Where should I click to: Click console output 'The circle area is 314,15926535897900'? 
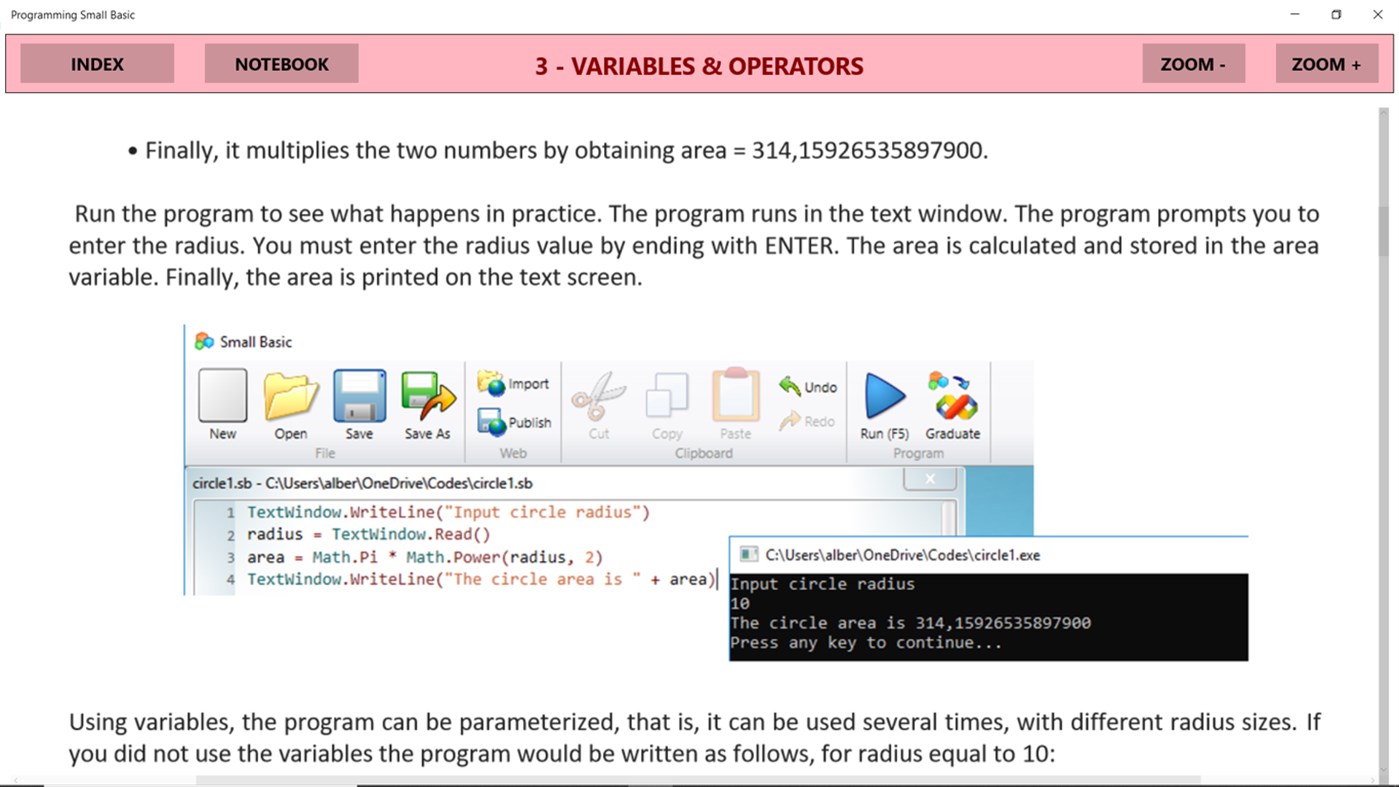pyautogui.click(x=910, y=623)
